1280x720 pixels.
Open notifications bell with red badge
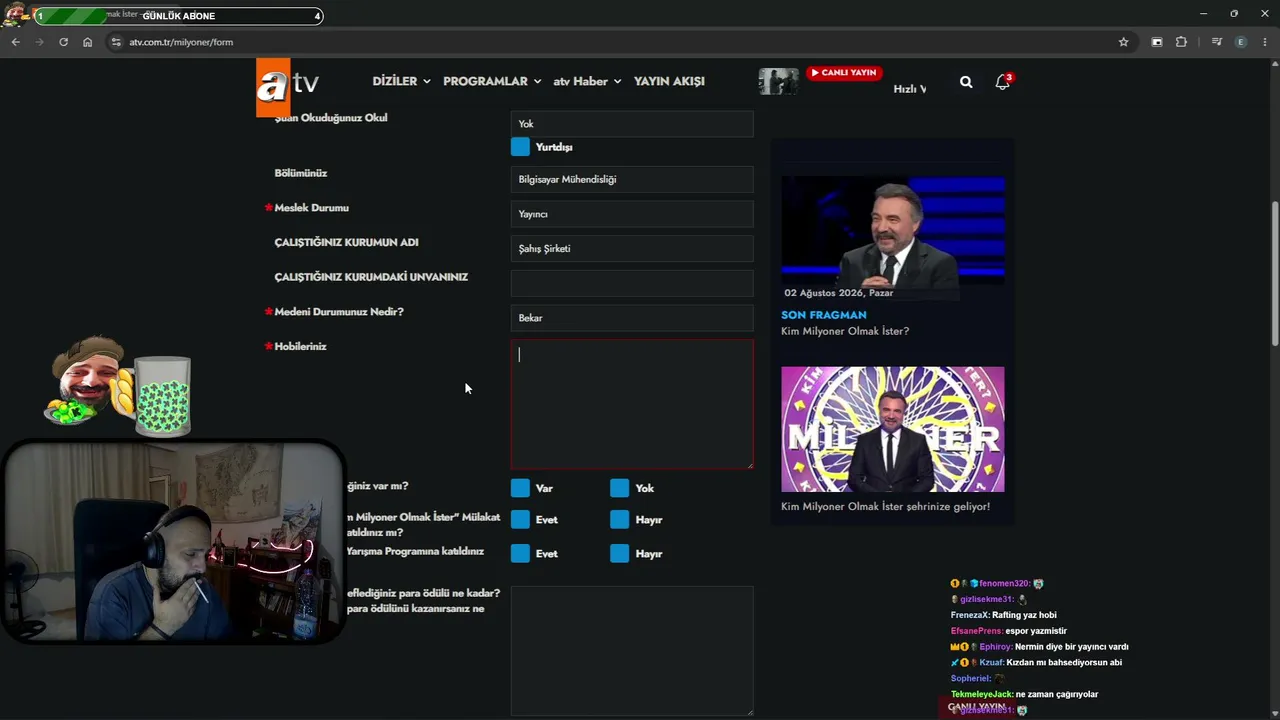[x=1003, y=82]
